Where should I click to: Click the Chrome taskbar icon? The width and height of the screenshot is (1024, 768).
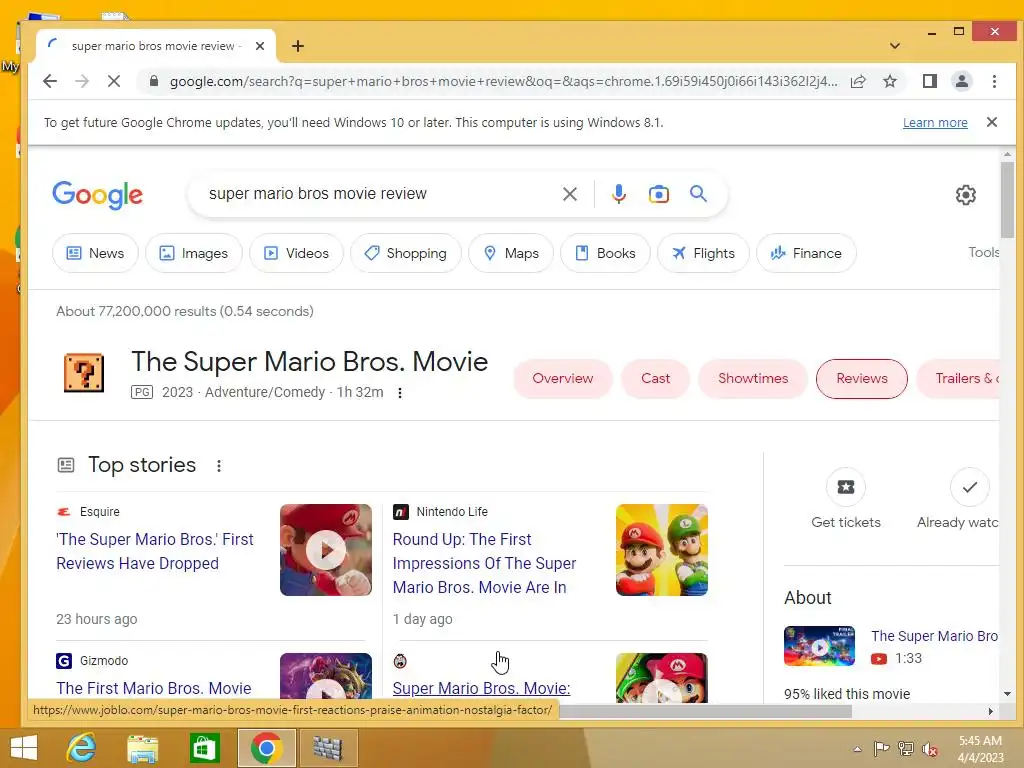(266, 748)
